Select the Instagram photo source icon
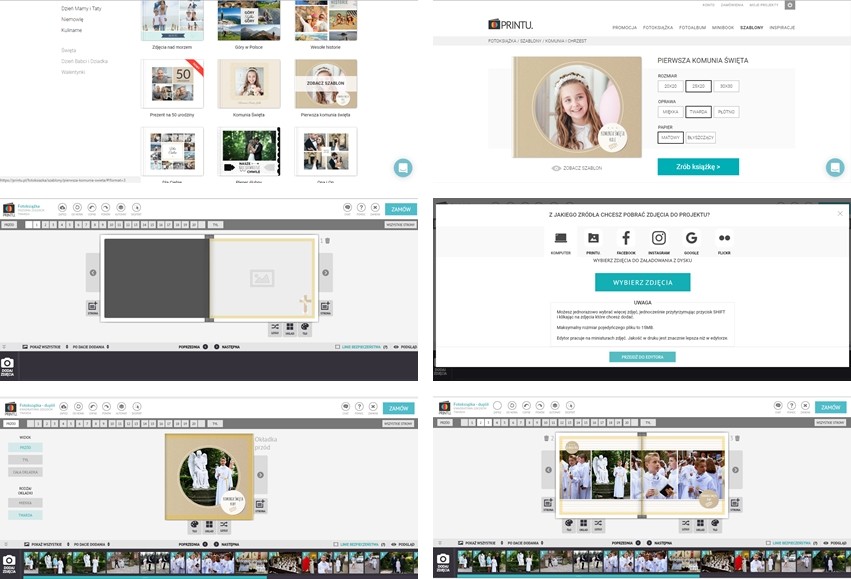The width and height of the screenshot is (851, 579). [659, 238]
